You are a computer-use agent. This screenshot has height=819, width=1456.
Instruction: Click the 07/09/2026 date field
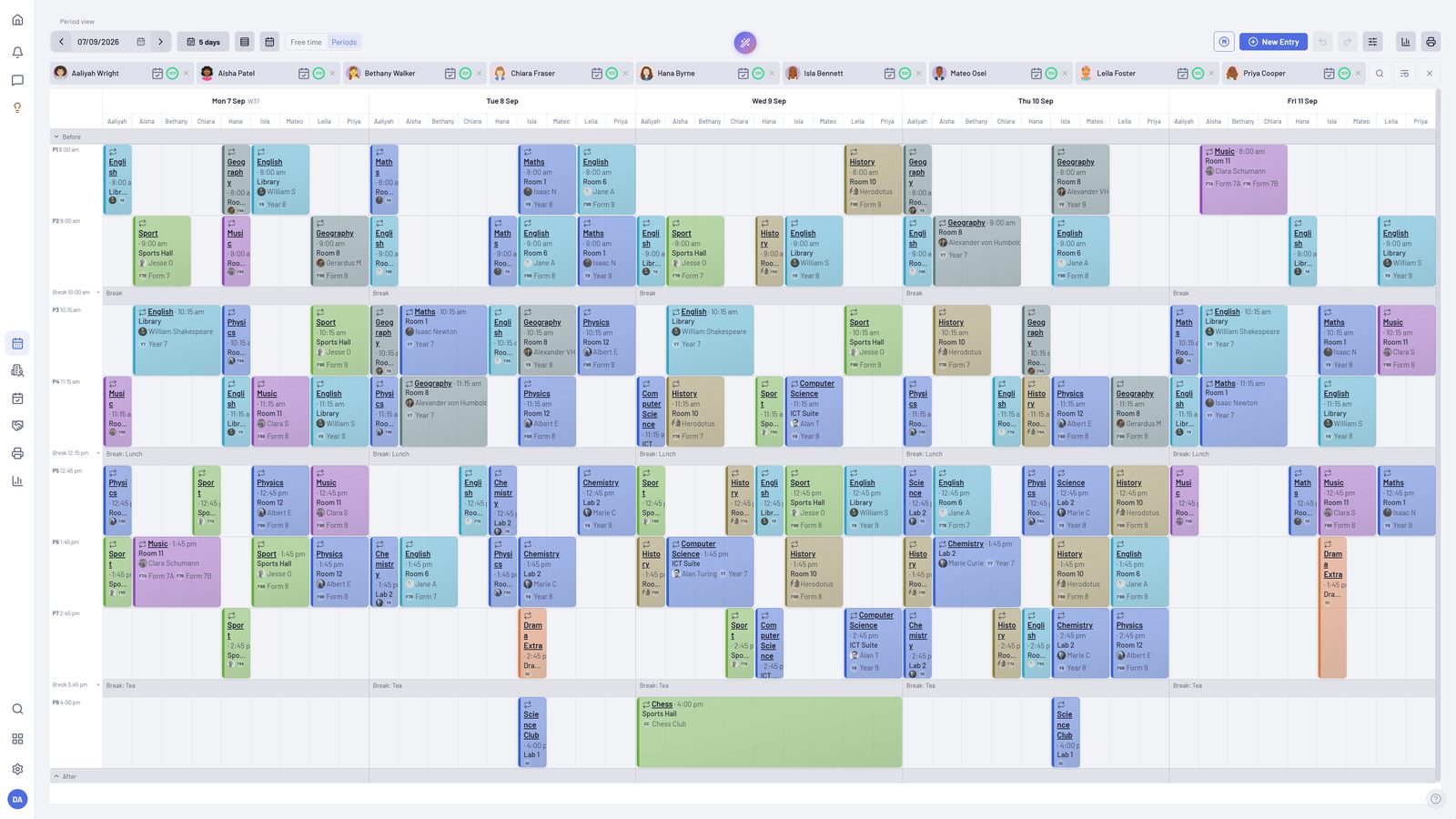coord(98,42)
